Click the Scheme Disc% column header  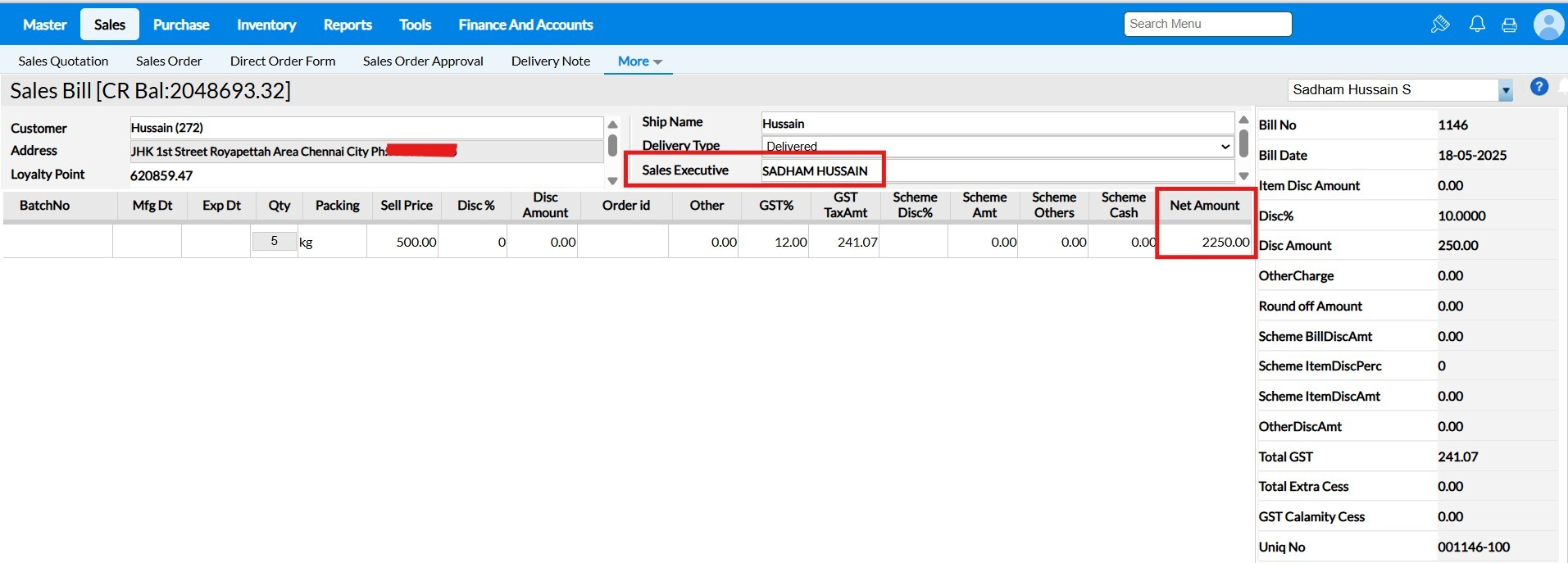916,205
